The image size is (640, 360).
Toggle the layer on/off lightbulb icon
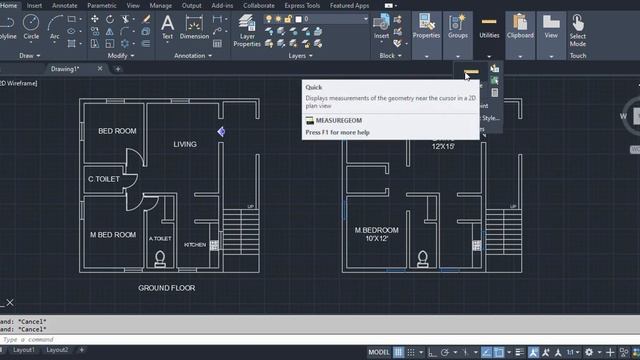269,19
